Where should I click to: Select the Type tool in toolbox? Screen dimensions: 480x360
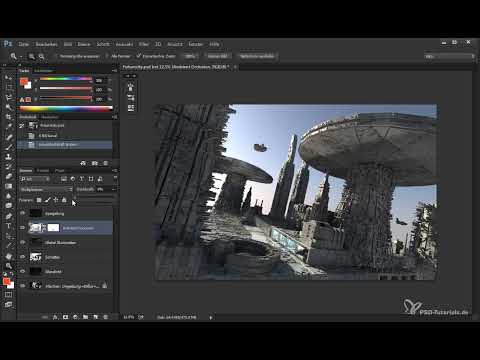8,226
